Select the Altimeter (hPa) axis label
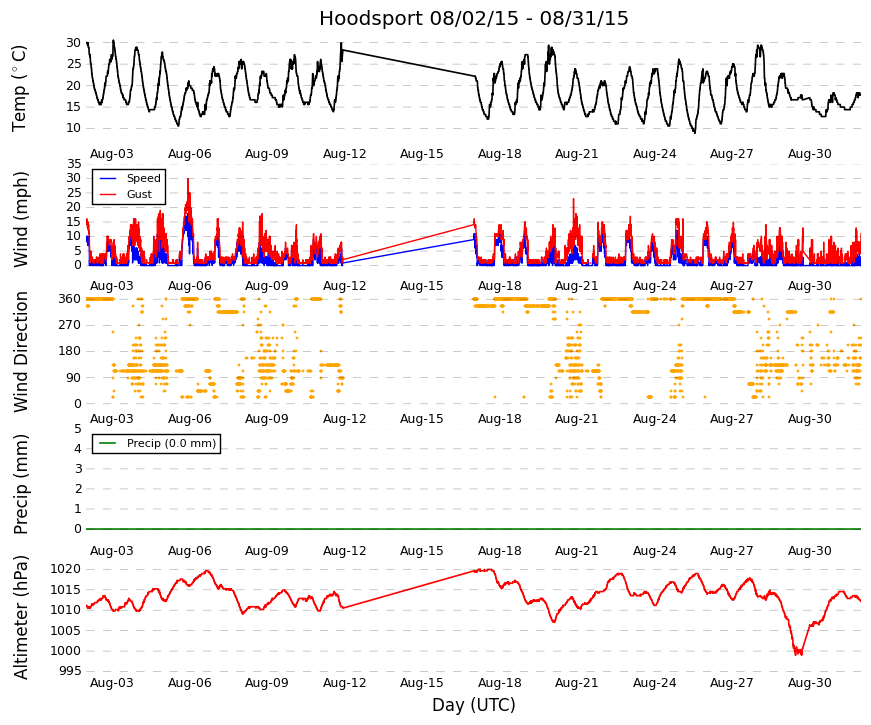Viewport: 871px width, 725px height. 20,617
